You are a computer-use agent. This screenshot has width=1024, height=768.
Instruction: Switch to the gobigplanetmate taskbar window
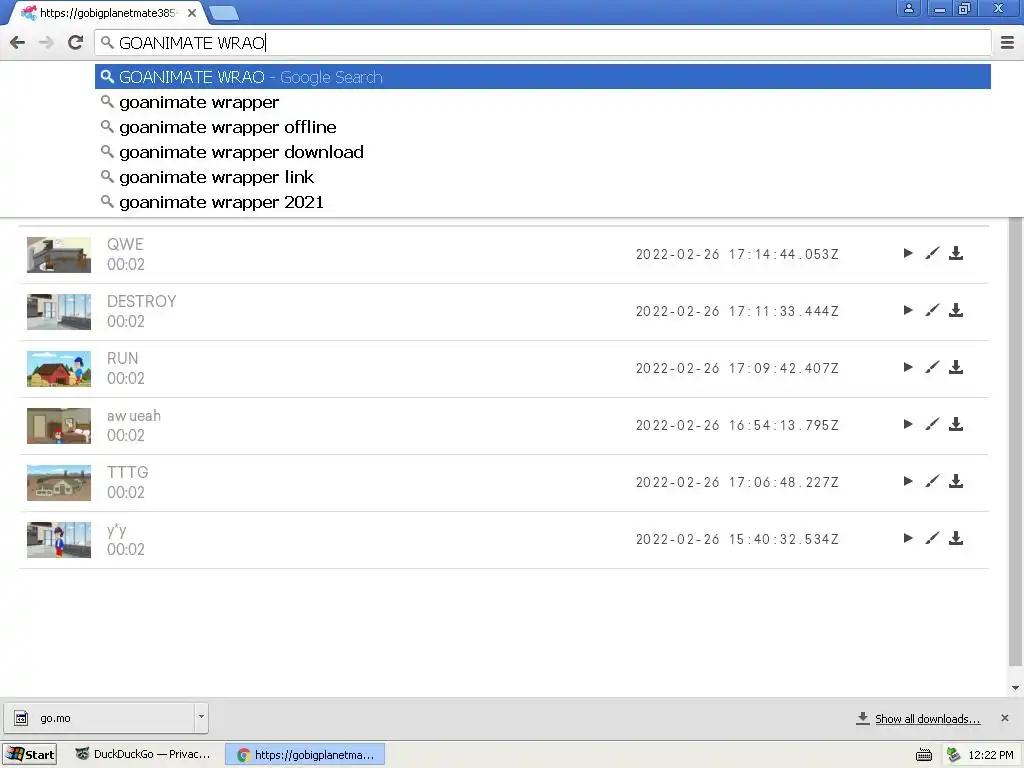(305, 754)
